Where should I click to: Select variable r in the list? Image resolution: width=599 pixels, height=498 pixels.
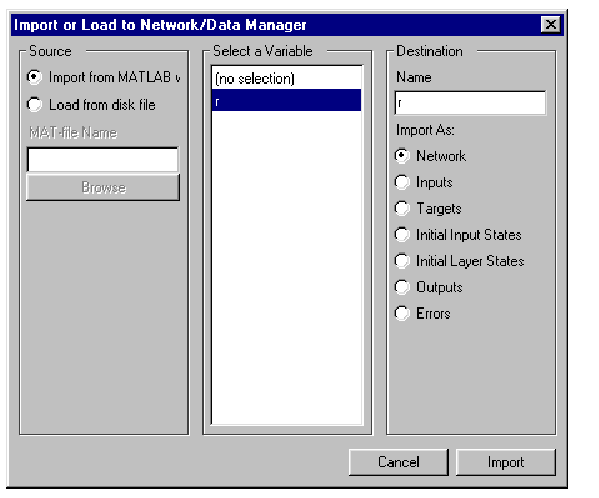[x=286, y=100]
